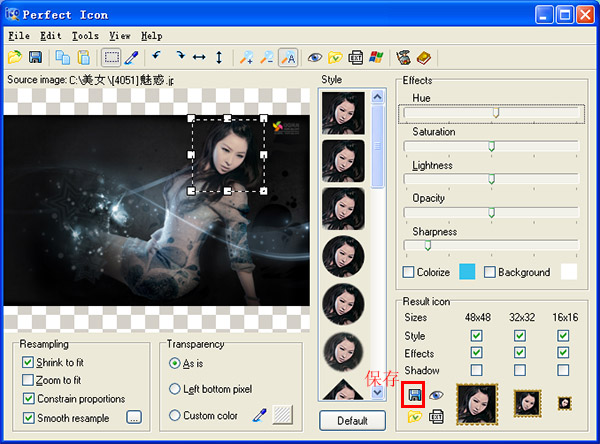Screen dimensions: 600x444
Task: Open the Tools menu
Action: tap(85, 36)
